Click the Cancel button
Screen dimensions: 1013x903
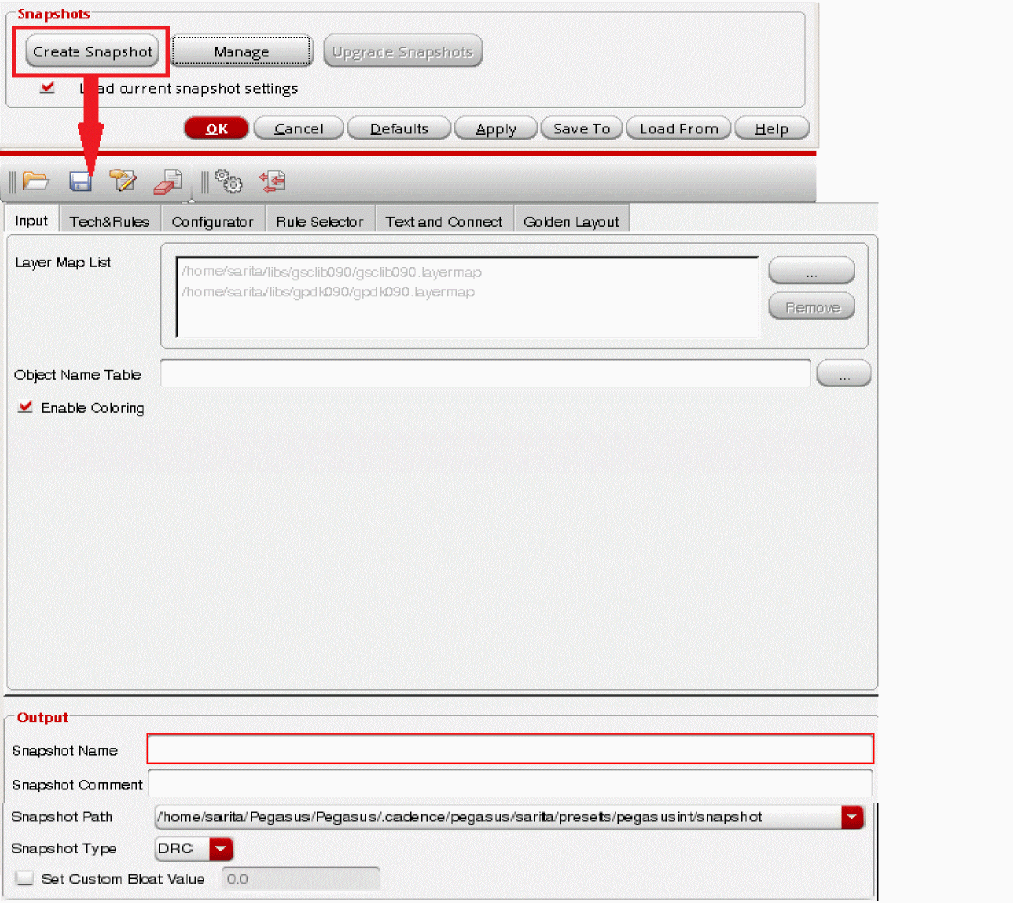click(x=298, y=129)
